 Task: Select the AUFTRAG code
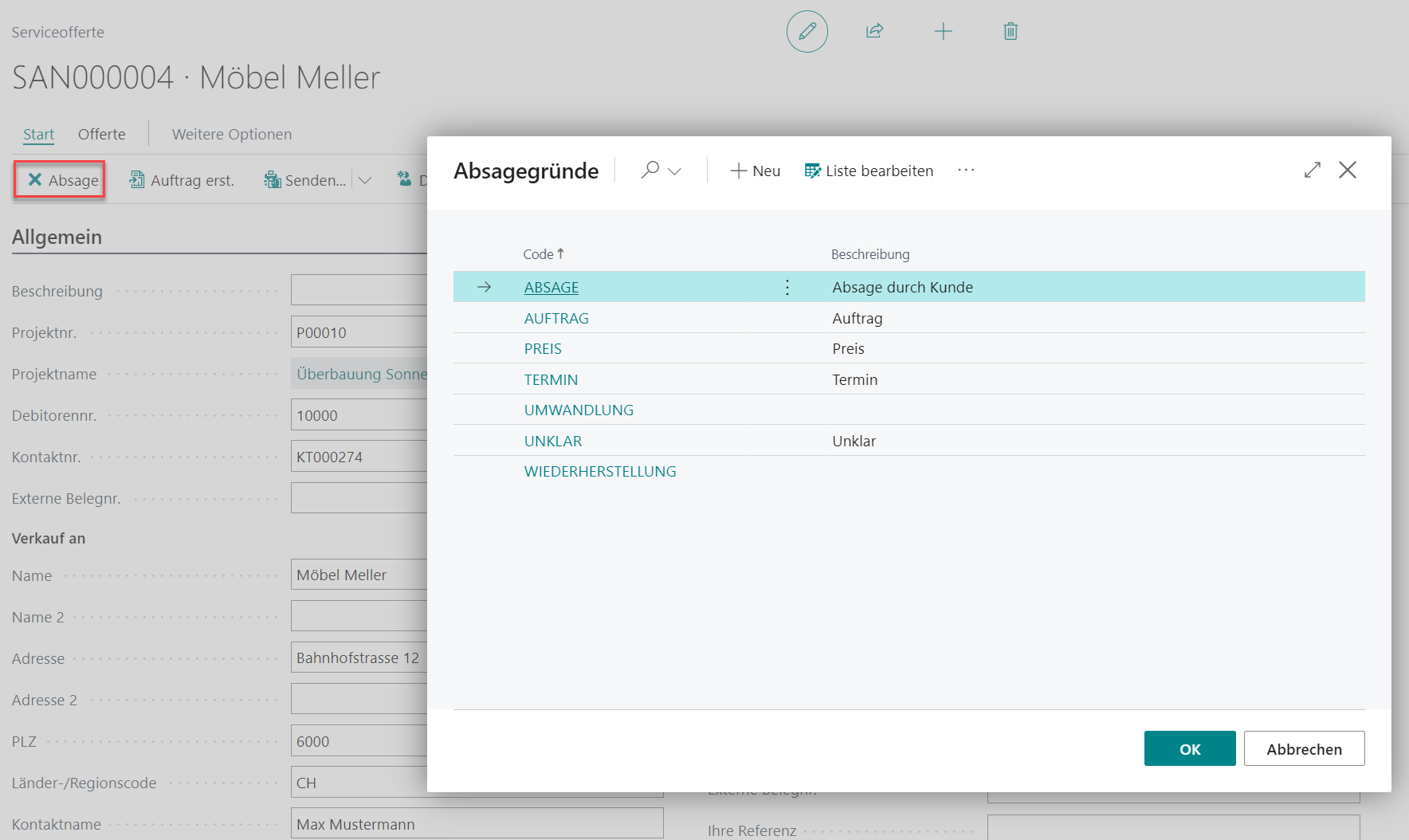pos(556,318)
